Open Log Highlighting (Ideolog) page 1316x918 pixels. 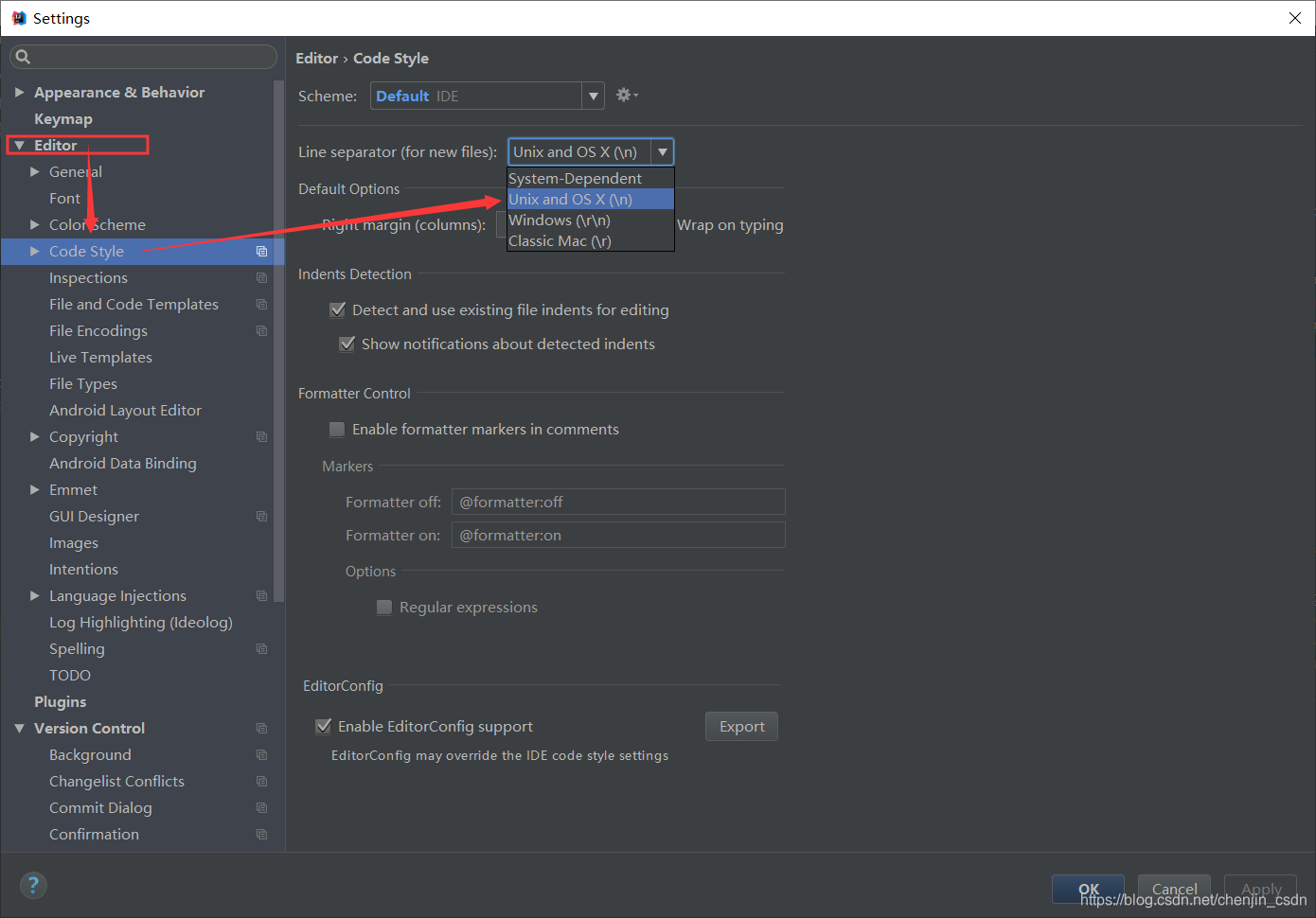pos(141,622)
